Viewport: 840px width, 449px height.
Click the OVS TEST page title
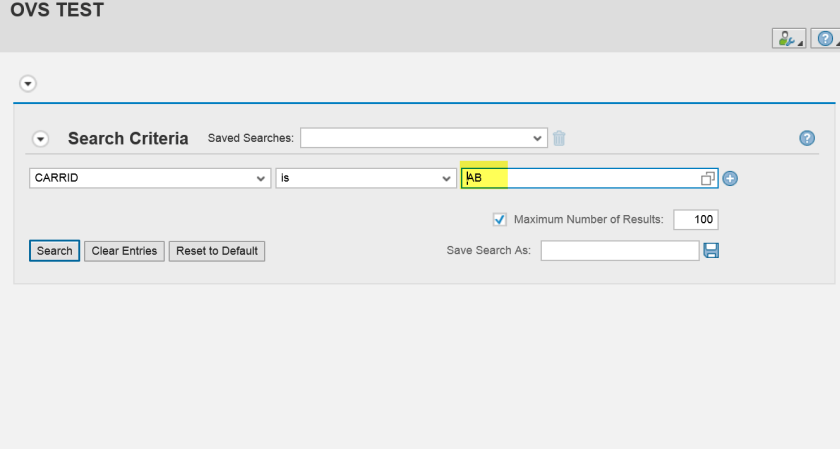(x=57, y=12)
